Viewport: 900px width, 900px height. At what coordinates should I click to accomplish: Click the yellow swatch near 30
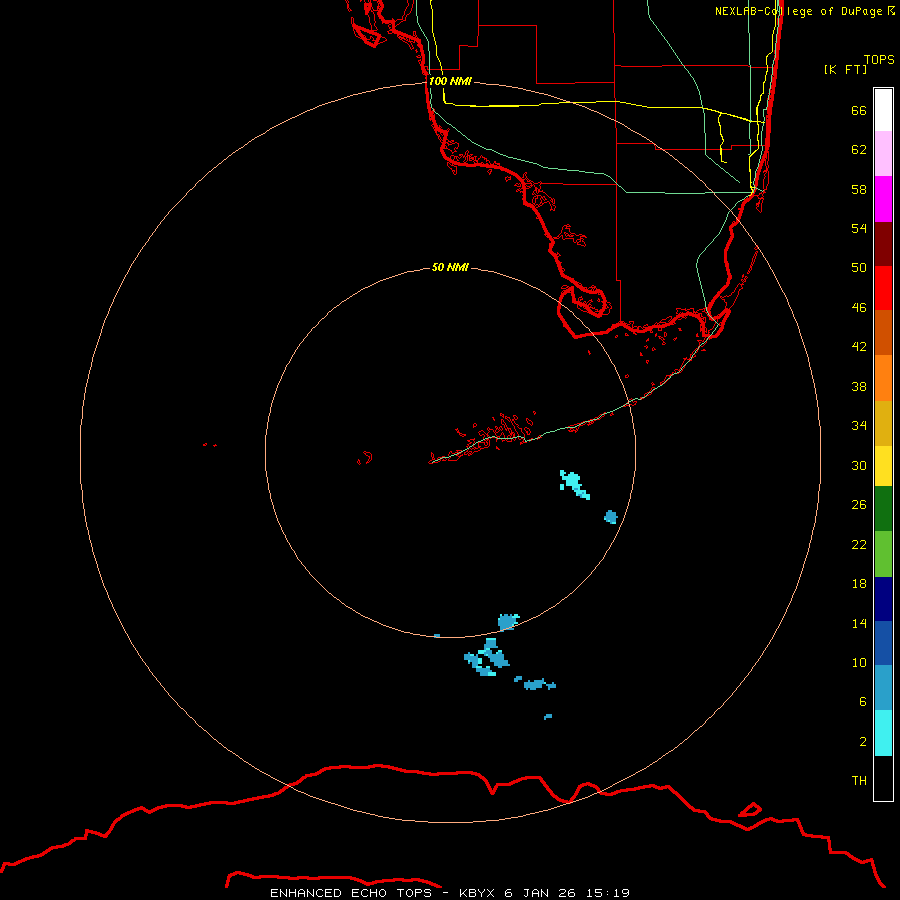(x=883, y=466)
